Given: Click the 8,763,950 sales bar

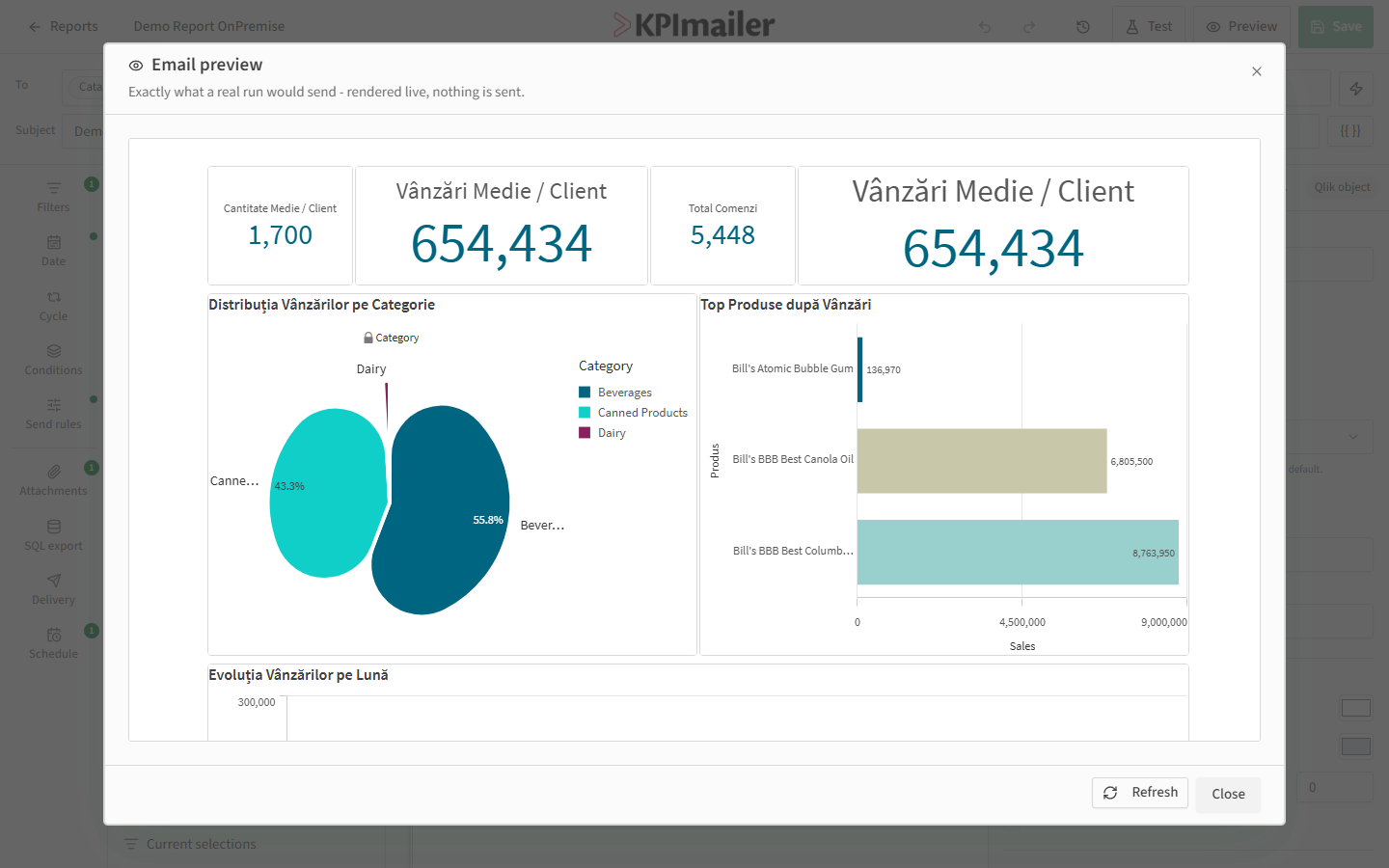Looking at the screenshot, I should [1018, 553].
